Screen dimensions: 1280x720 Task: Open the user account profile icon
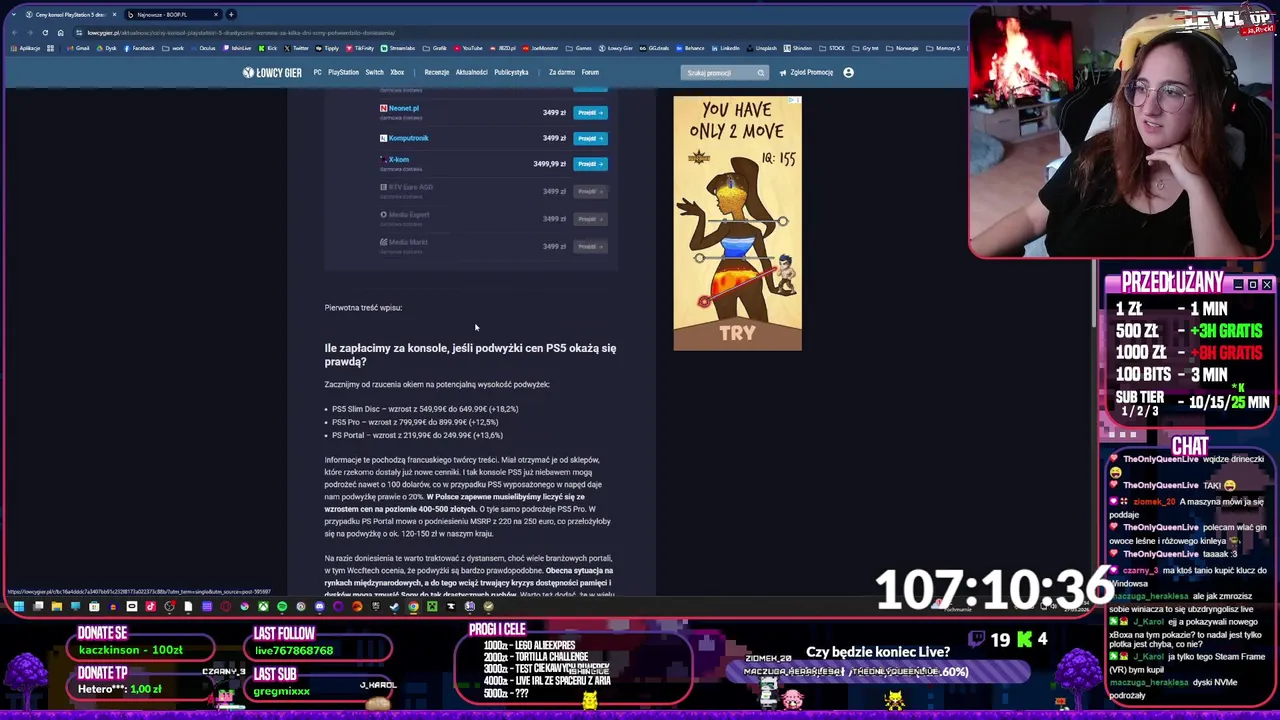pyautogui.click(x=848, y=72)
